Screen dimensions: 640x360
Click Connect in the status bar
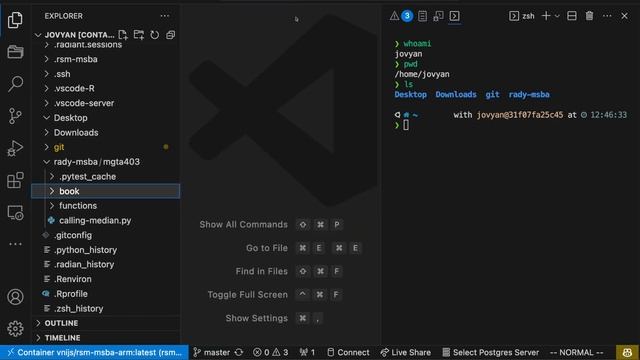coord(348,352)
